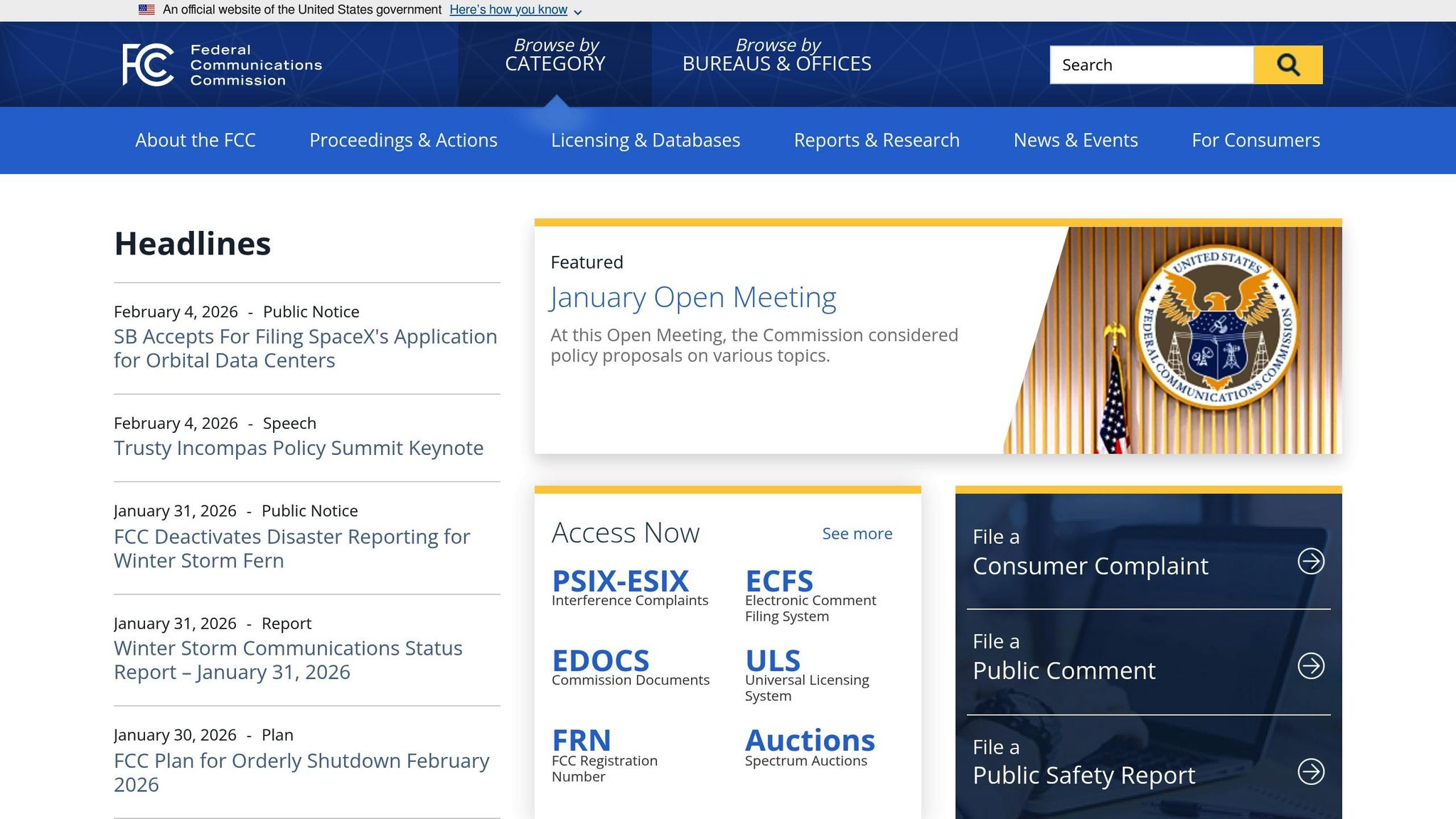Open PSIX-ESIX interference complaints

[620, 582]
